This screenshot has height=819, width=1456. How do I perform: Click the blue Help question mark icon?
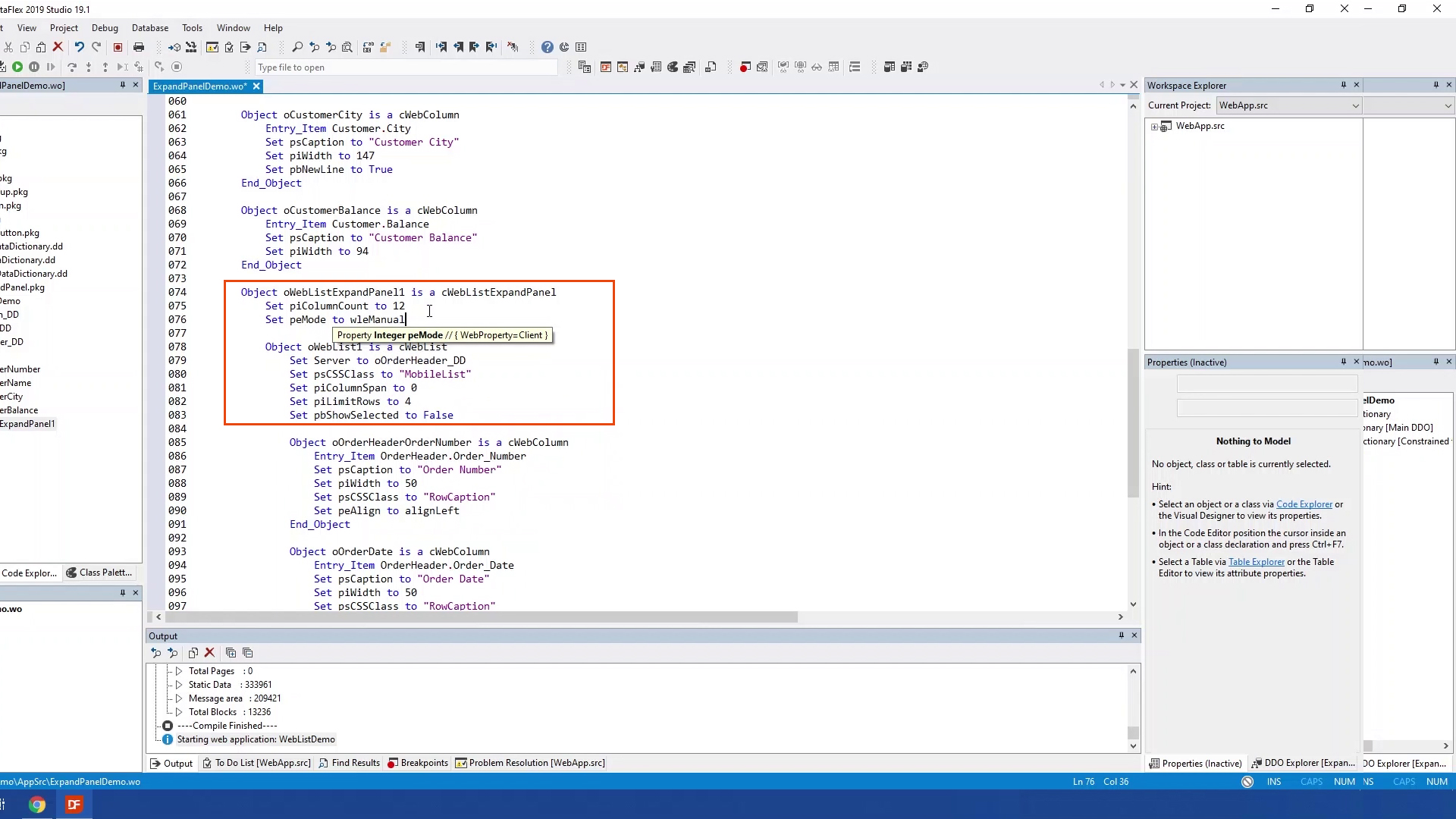pyautogui.click(x=548, y=47)
